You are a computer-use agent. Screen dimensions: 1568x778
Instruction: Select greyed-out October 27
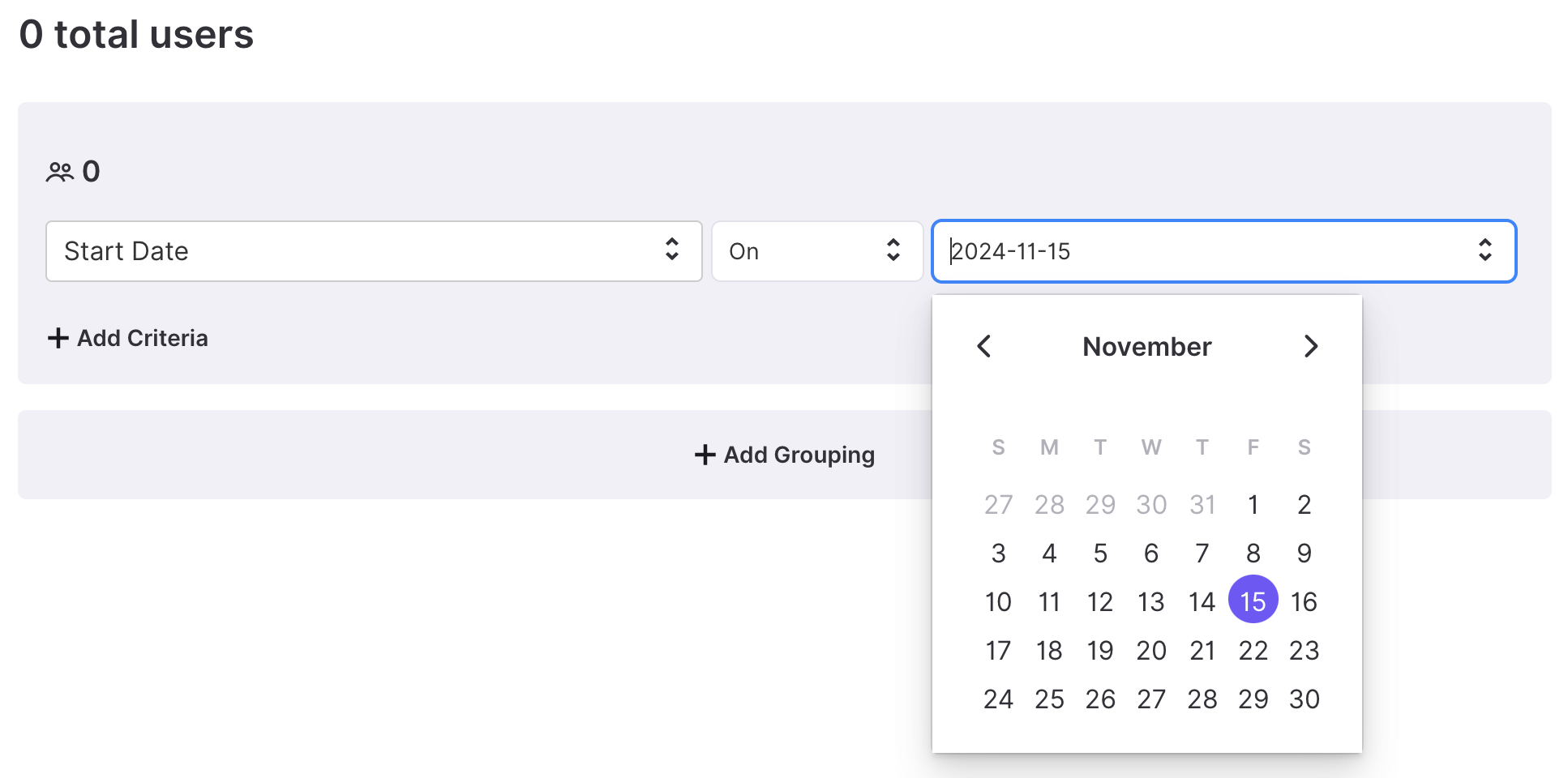(x=999, y=505)
